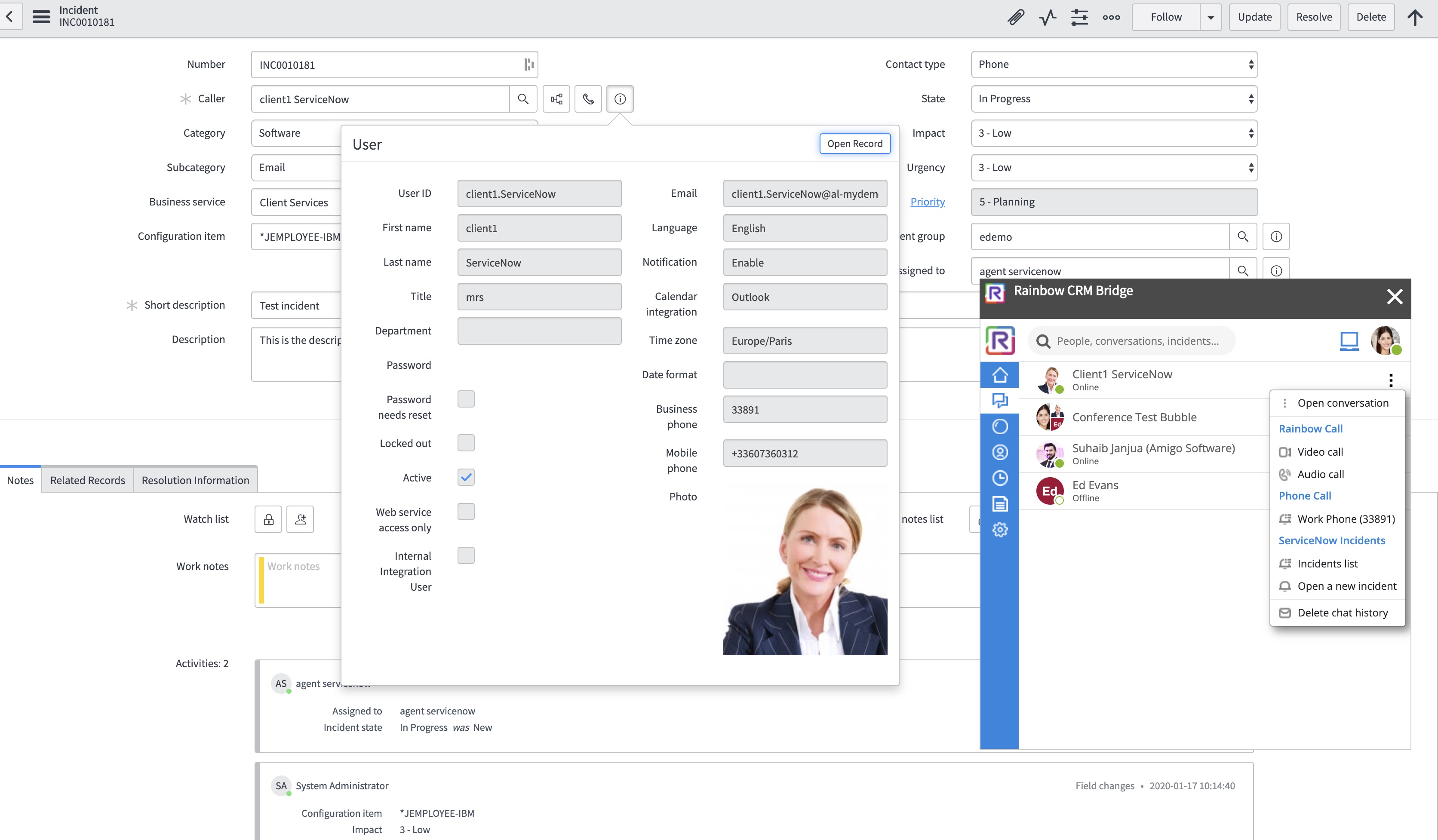Close the Rainbow CRM Bridge panel
1438x840 pixels.
pos(1395,297)
